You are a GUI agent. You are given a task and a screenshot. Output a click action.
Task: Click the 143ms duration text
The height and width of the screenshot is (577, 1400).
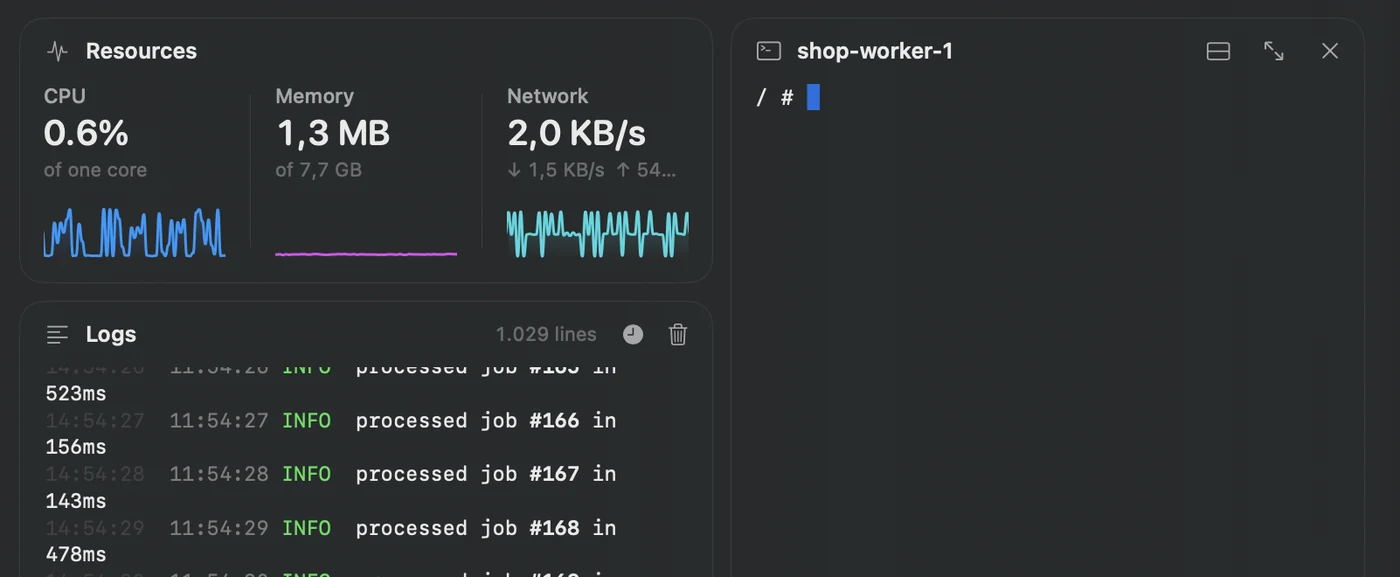[x=76, y=501]
